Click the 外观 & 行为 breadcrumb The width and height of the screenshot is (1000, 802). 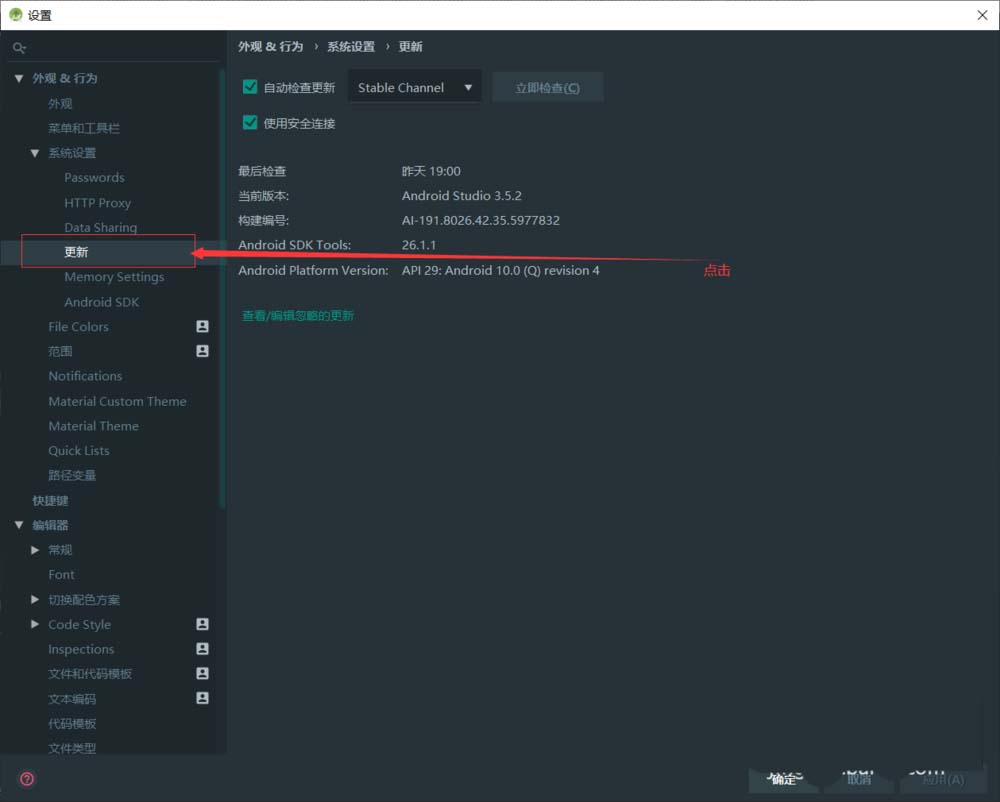coord(270,47)
